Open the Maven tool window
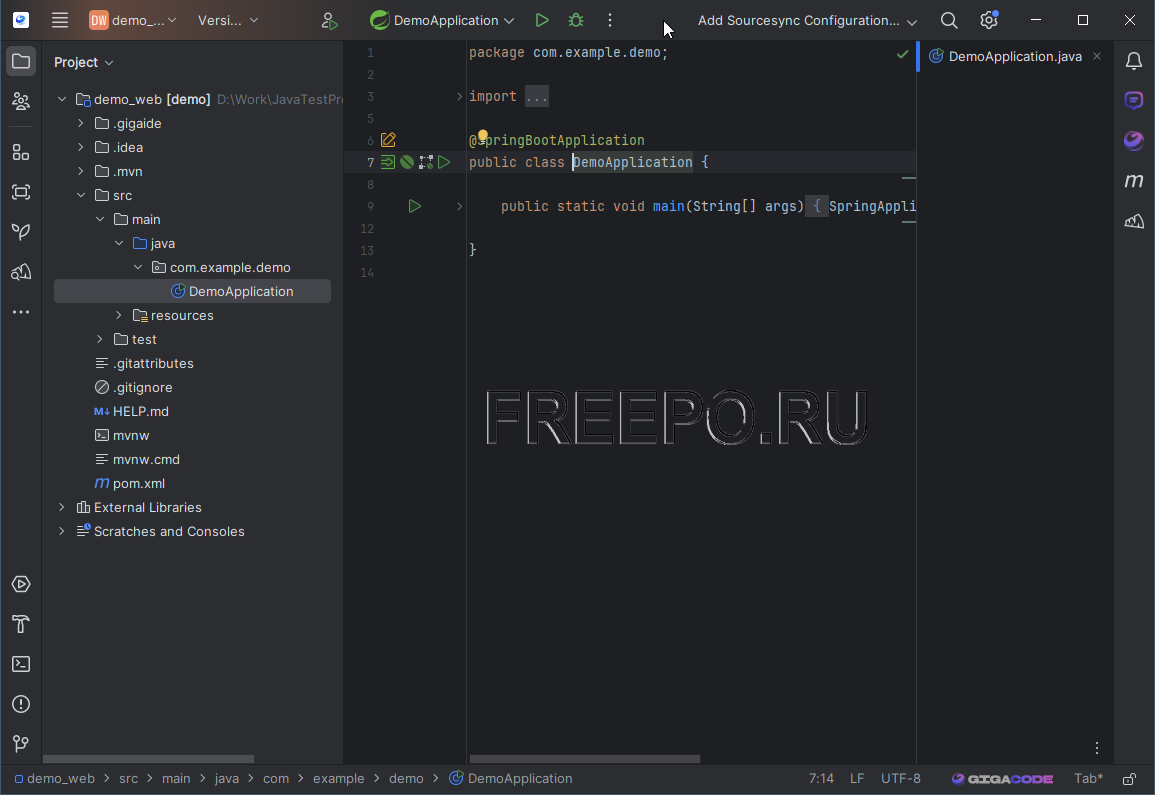 point(1133,181)
